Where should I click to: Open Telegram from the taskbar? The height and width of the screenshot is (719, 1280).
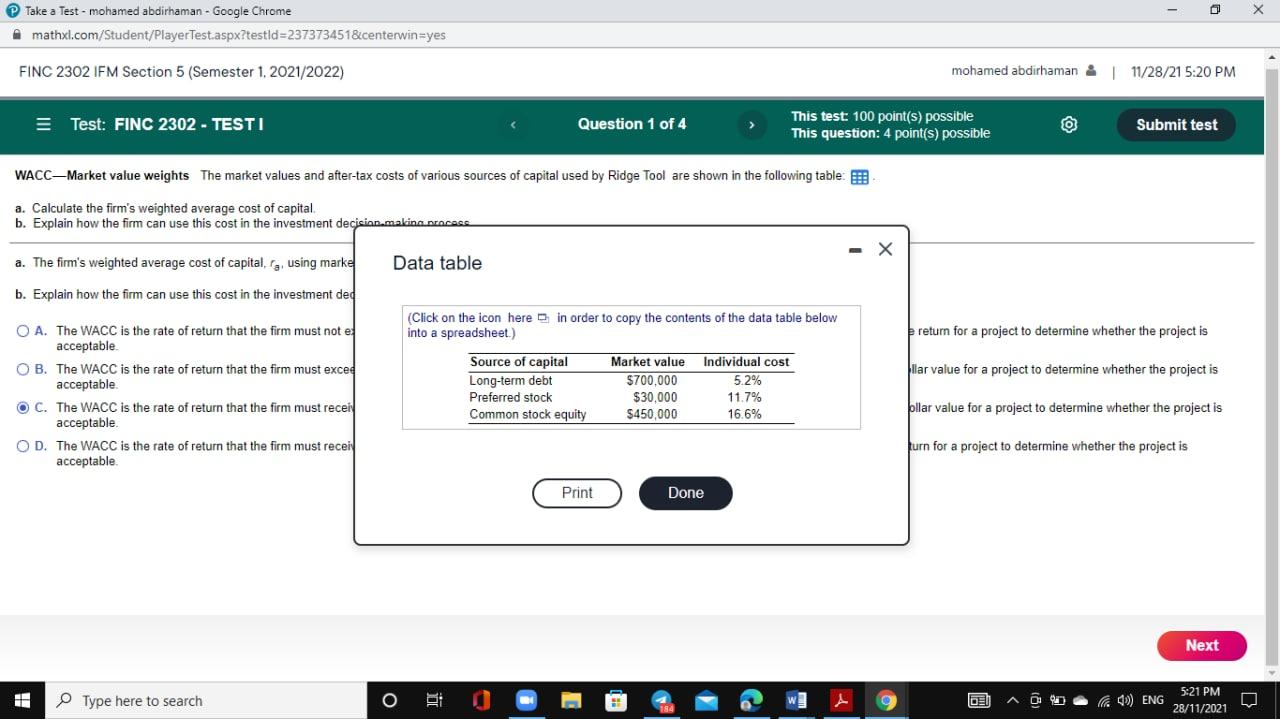pos(662,701)
